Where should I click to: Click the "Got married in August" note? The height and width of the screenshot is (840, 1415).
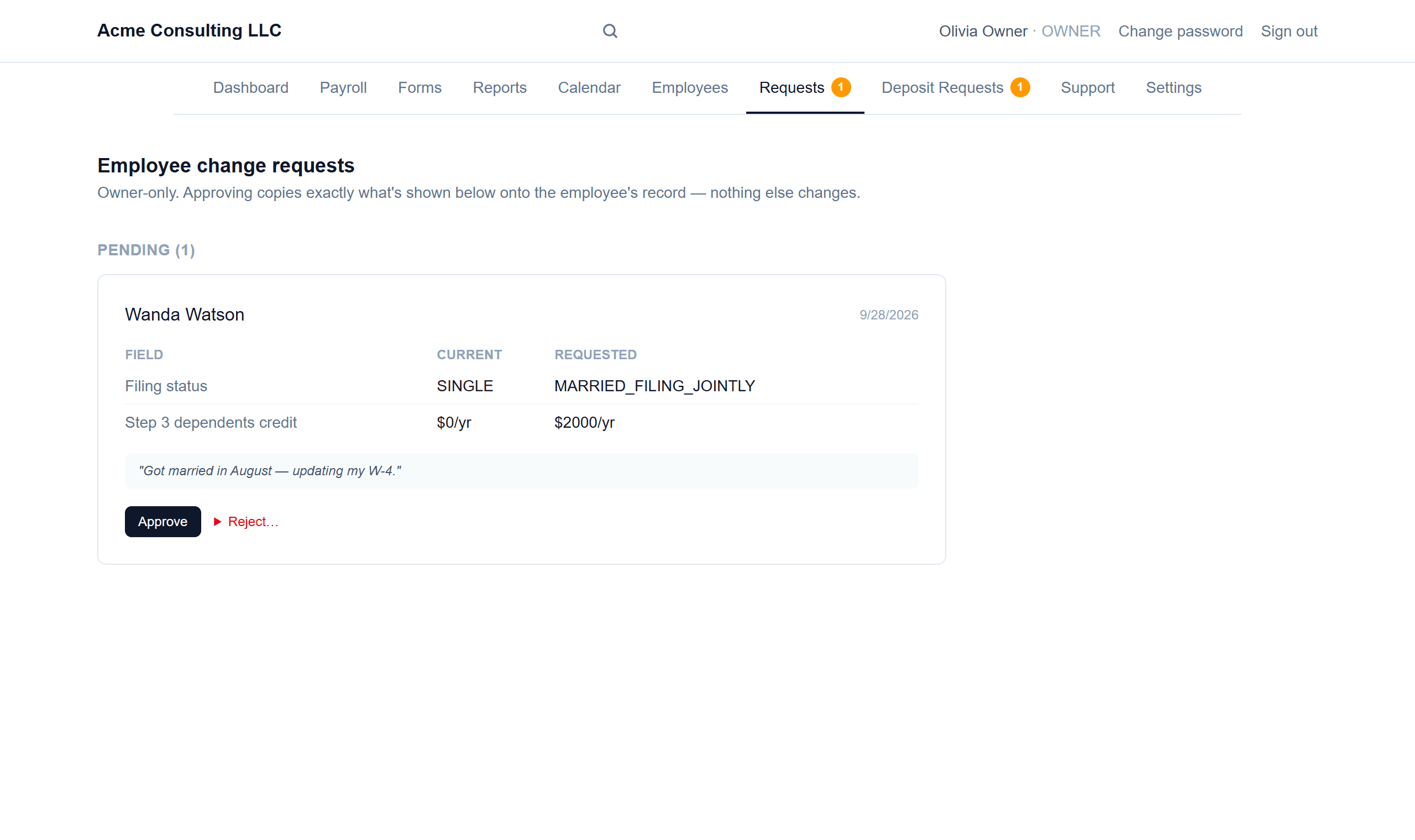(521, 471)
